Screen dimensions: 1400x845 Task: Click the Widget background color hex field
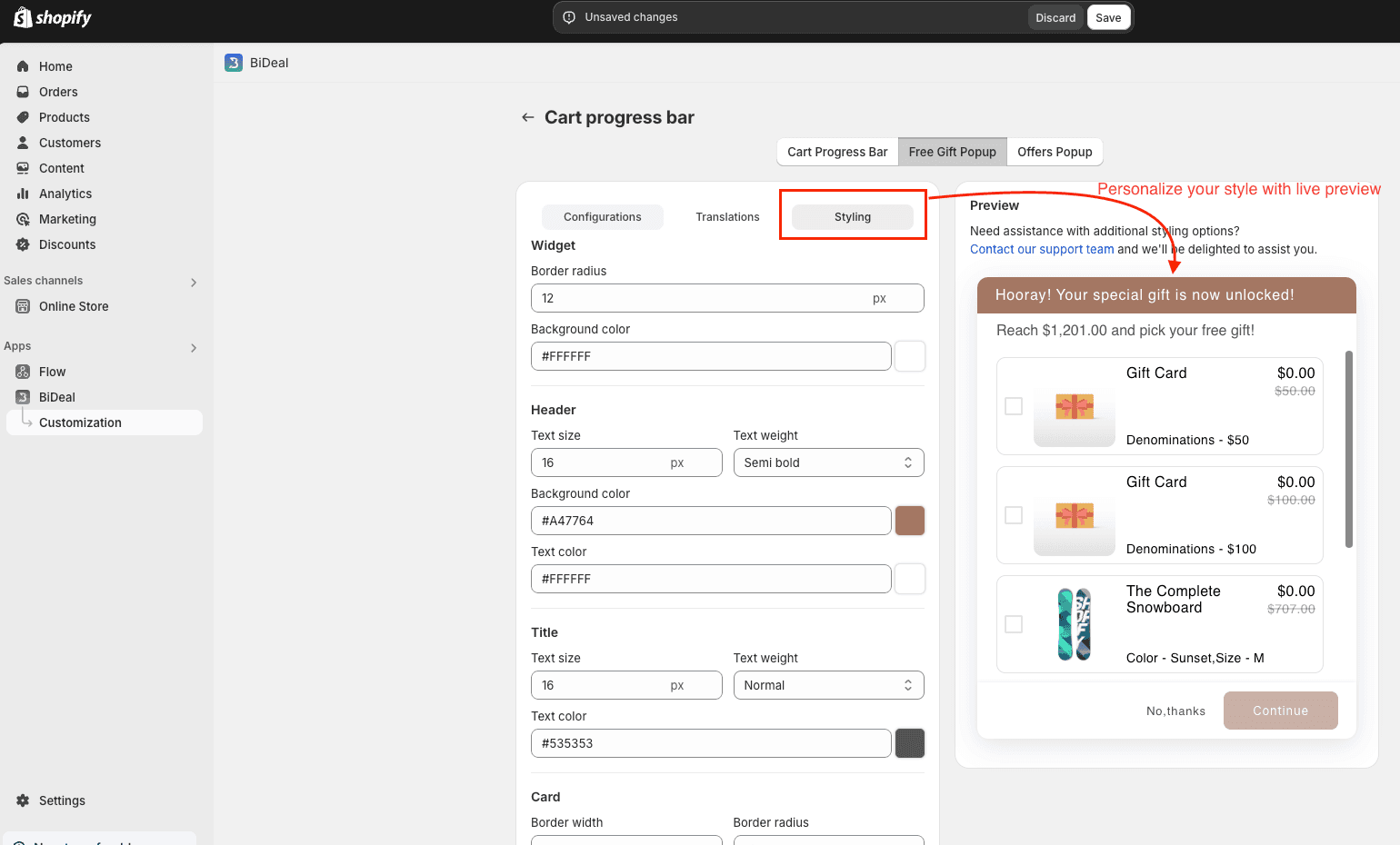pyautogui.click(x=711, y=356)
